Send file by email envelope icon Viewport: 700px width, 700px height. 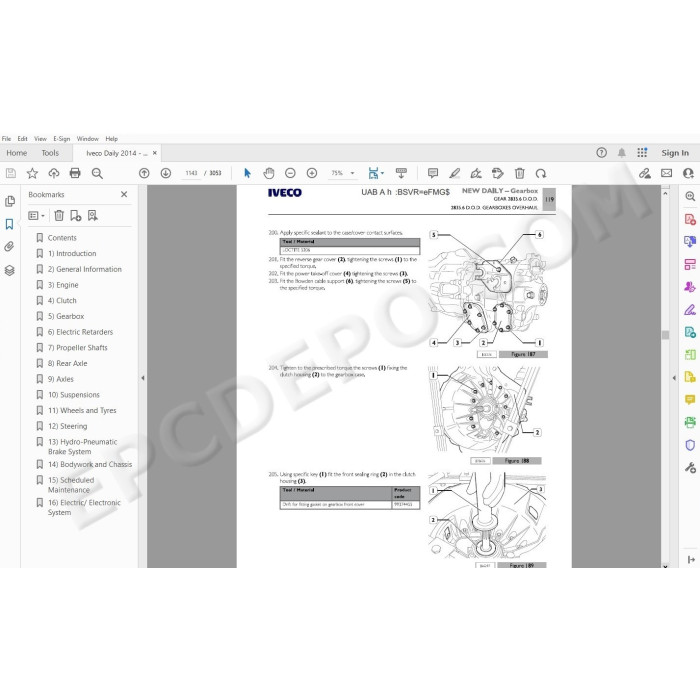(667, 173)
